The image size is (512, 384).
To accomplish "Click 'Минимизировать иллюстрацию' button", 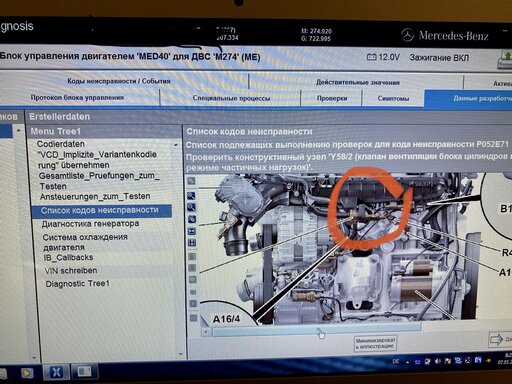I will [375, 343].
